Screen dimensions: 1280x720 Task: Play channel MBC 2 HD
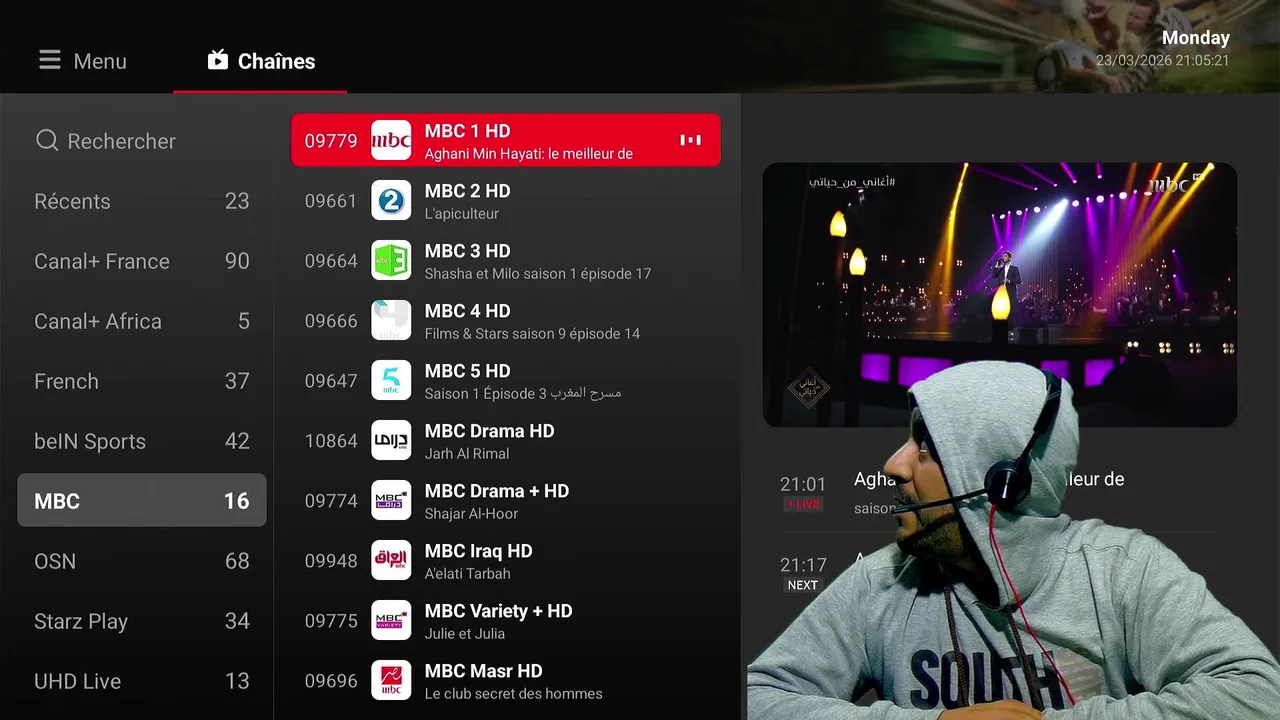point(506,200)
